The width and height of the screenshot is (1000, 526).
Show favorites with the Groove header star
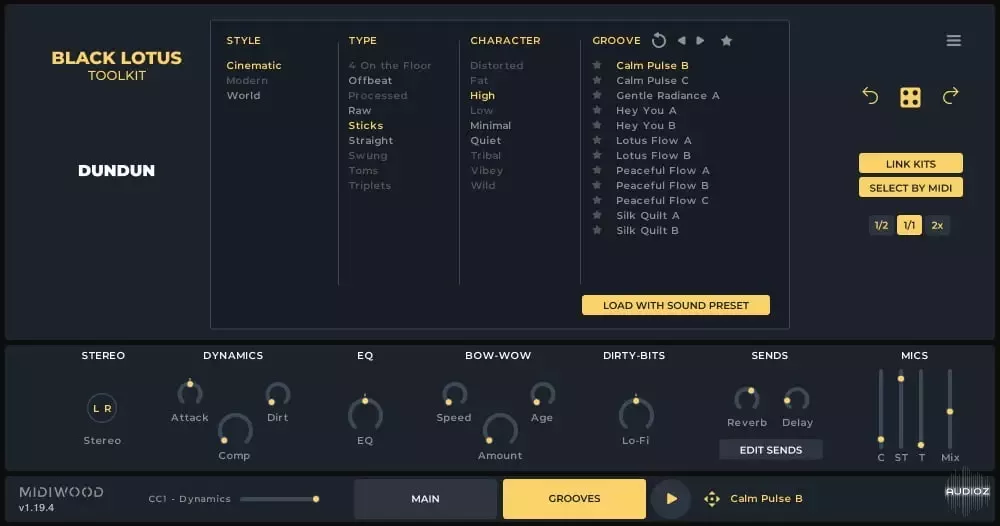(x=726, y=41)
